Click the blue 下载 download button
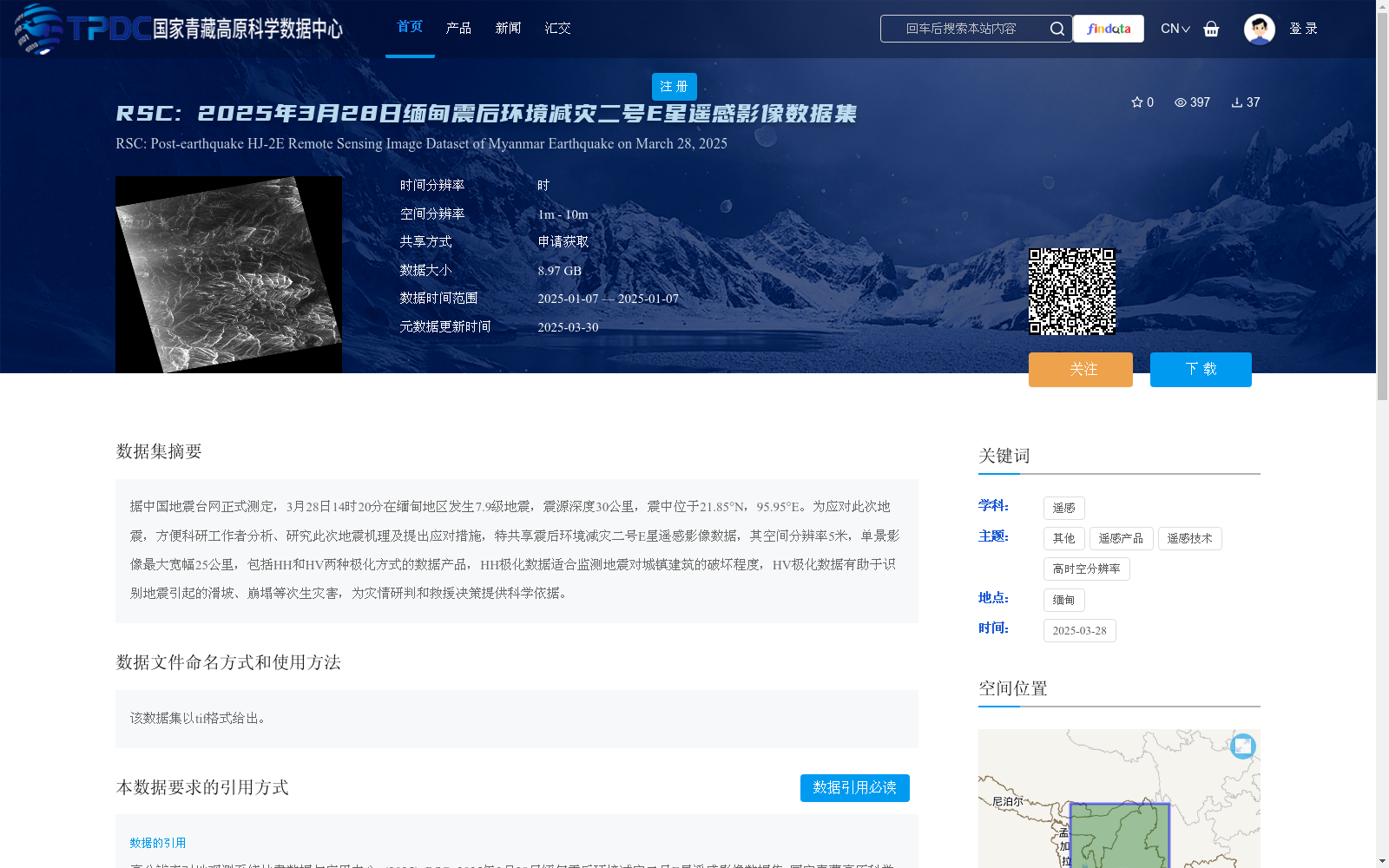This screenshot has width=1389, height=868. (1201, 370)
